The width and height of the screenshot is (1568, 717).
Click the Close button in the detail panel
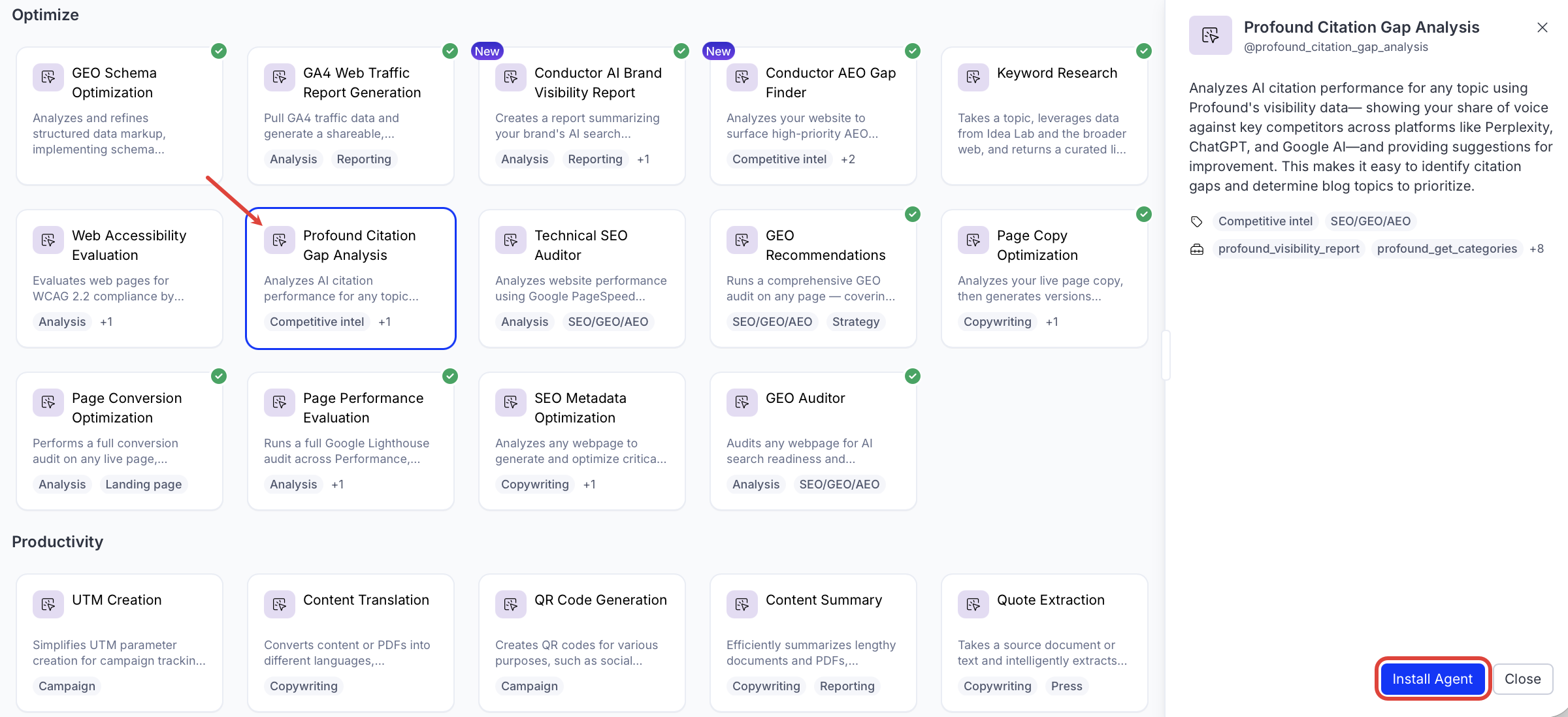click(1522, 679)
